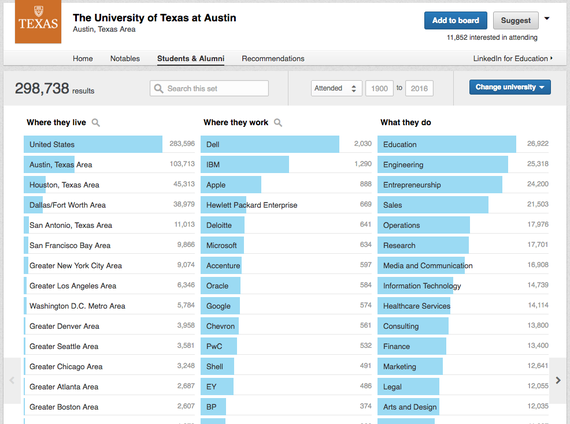The image size is (570, 424).
Task: Click the Search this set field
Action: pyautogui.click(x=209, y=88)
